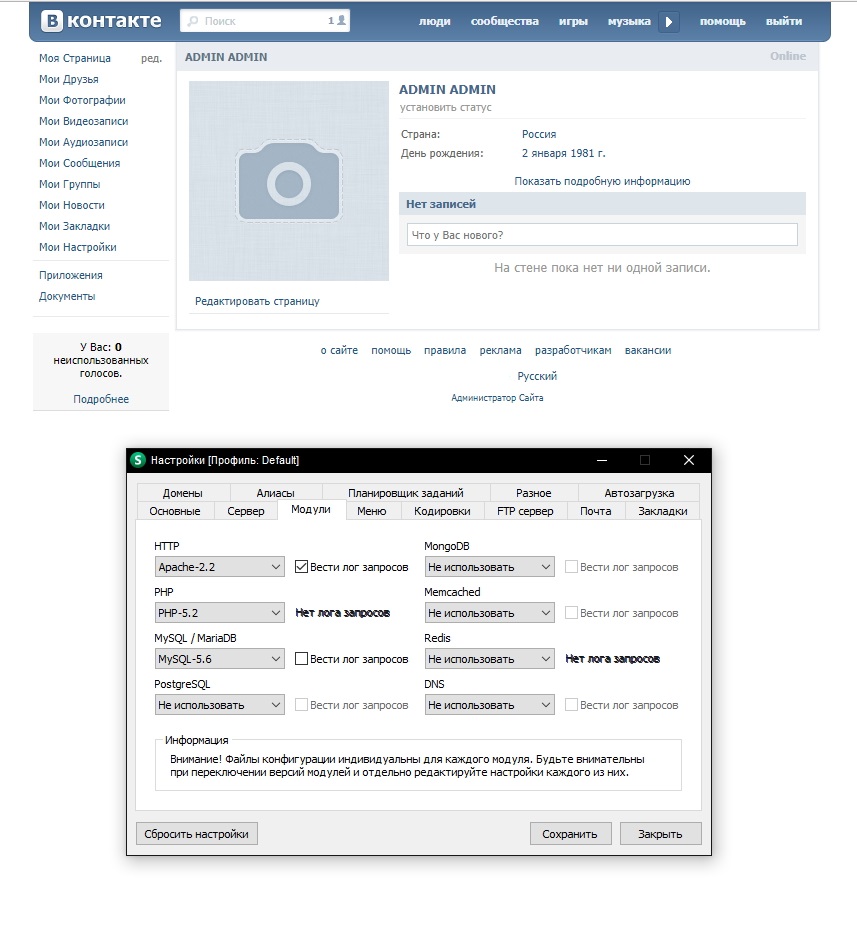Click the Open Server green S icon
This screenshot has width=857, height=927.
coord(138,460)
